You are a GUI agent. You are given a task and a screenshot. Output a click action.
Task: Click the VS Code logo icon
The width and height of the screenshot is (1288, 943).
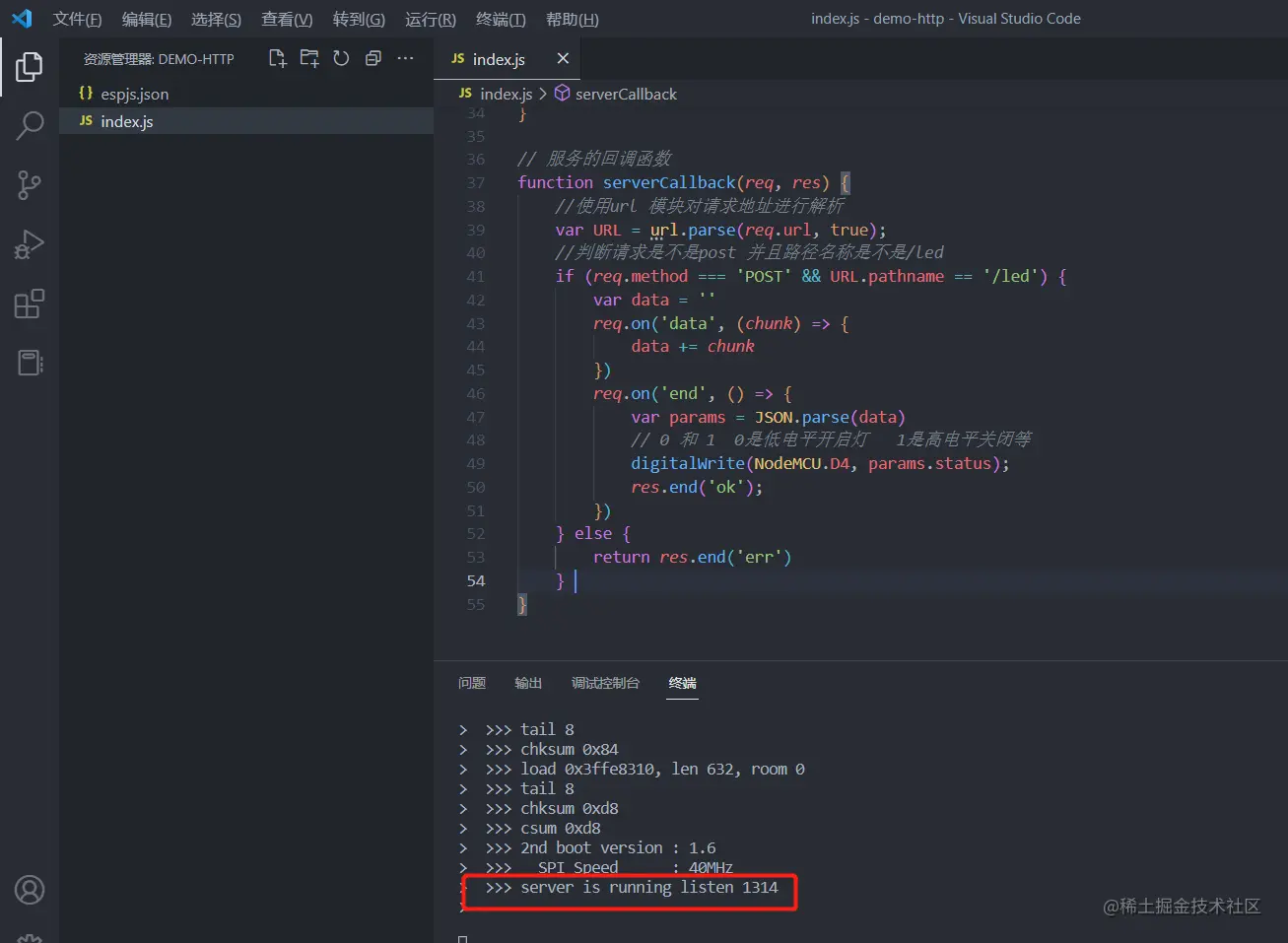coord(22,19)
